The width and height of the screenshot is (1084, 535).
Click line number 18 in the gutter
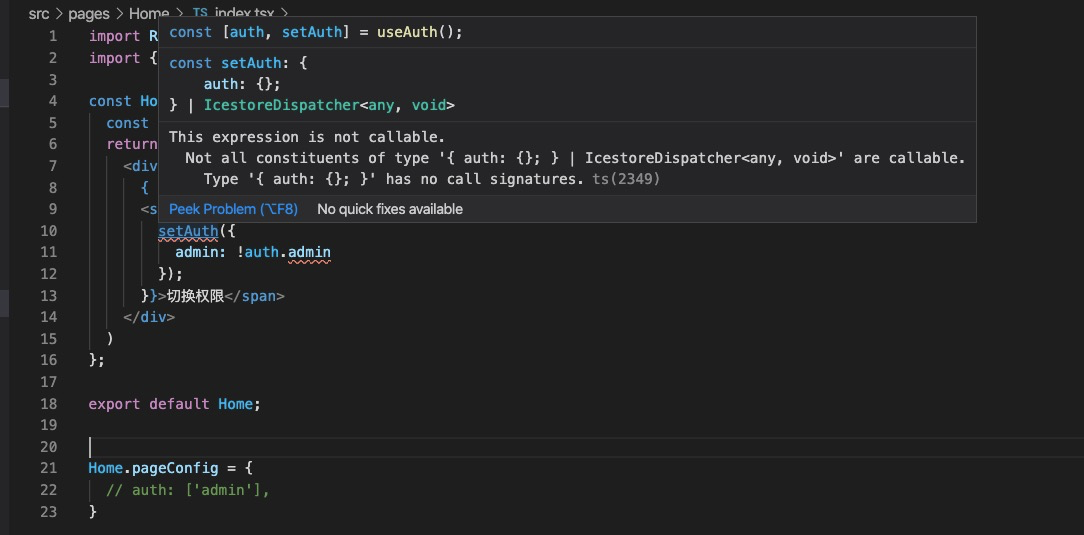click(48, 404)
